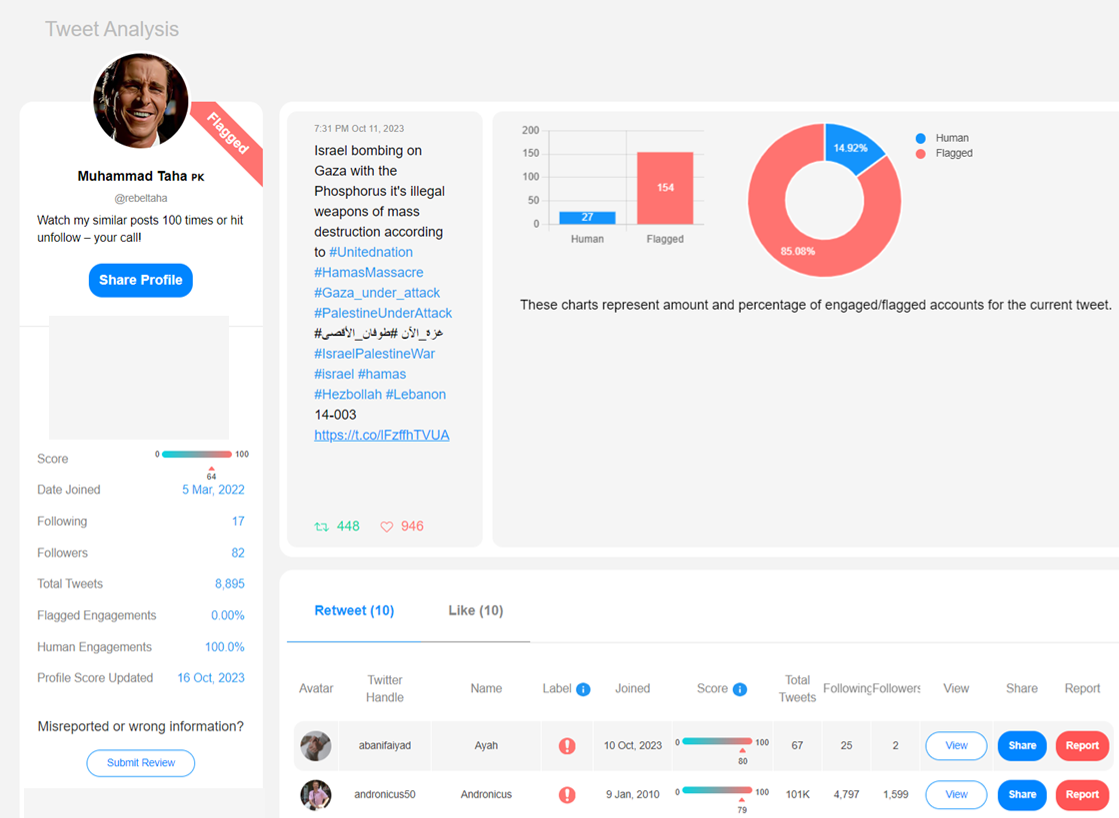
Task: Open the #PalestineUnderAttack hashtag
Action: pyautogui.click(x=383, y=313)
